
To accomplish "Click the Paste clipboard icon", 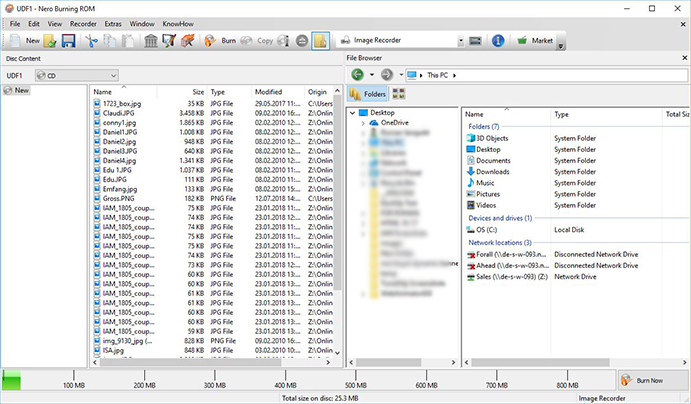I will point(128,41).
